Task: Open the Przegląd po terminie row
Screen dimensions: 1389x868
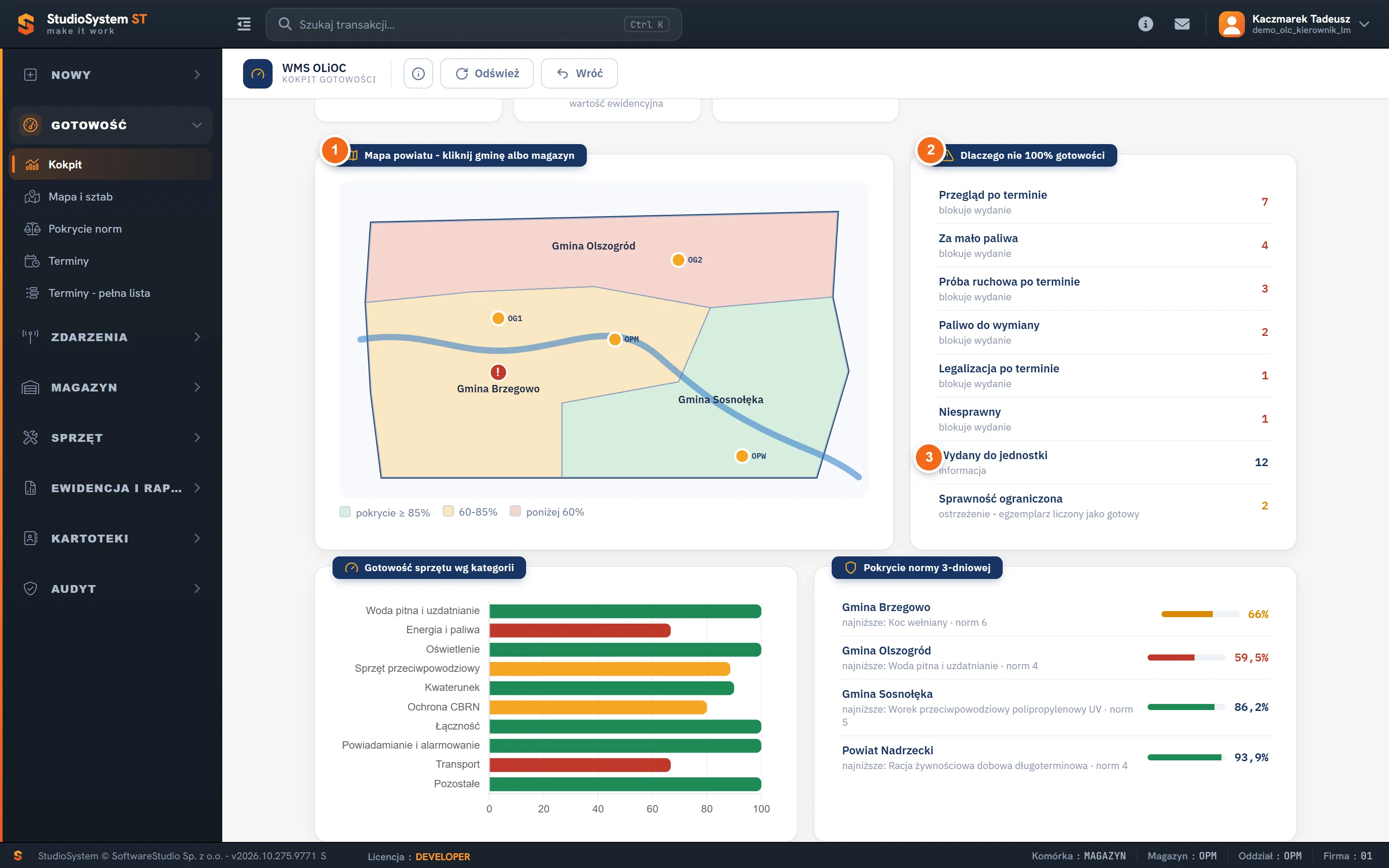Action: (1103, 202)
